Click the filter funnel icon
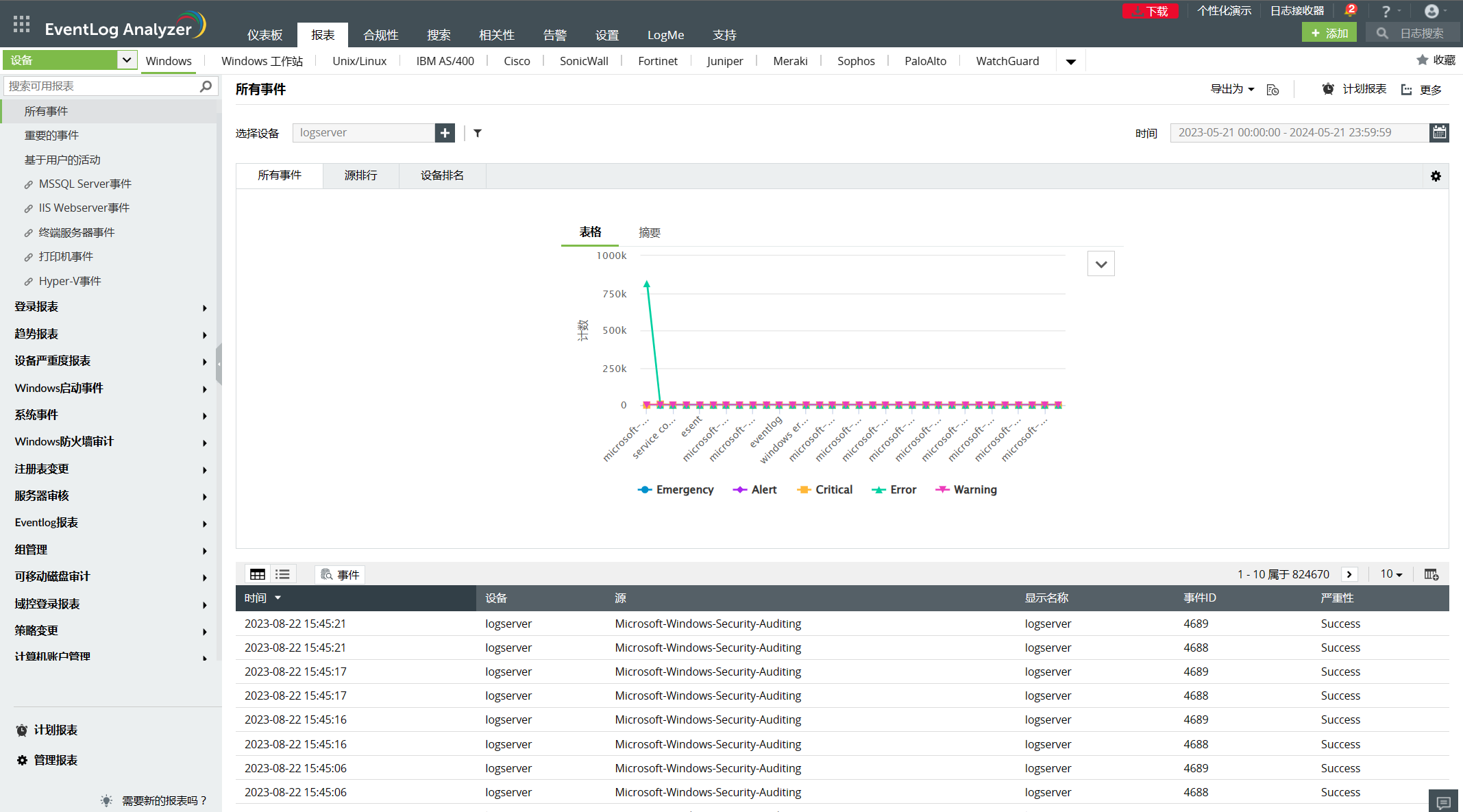 [478, 133]
